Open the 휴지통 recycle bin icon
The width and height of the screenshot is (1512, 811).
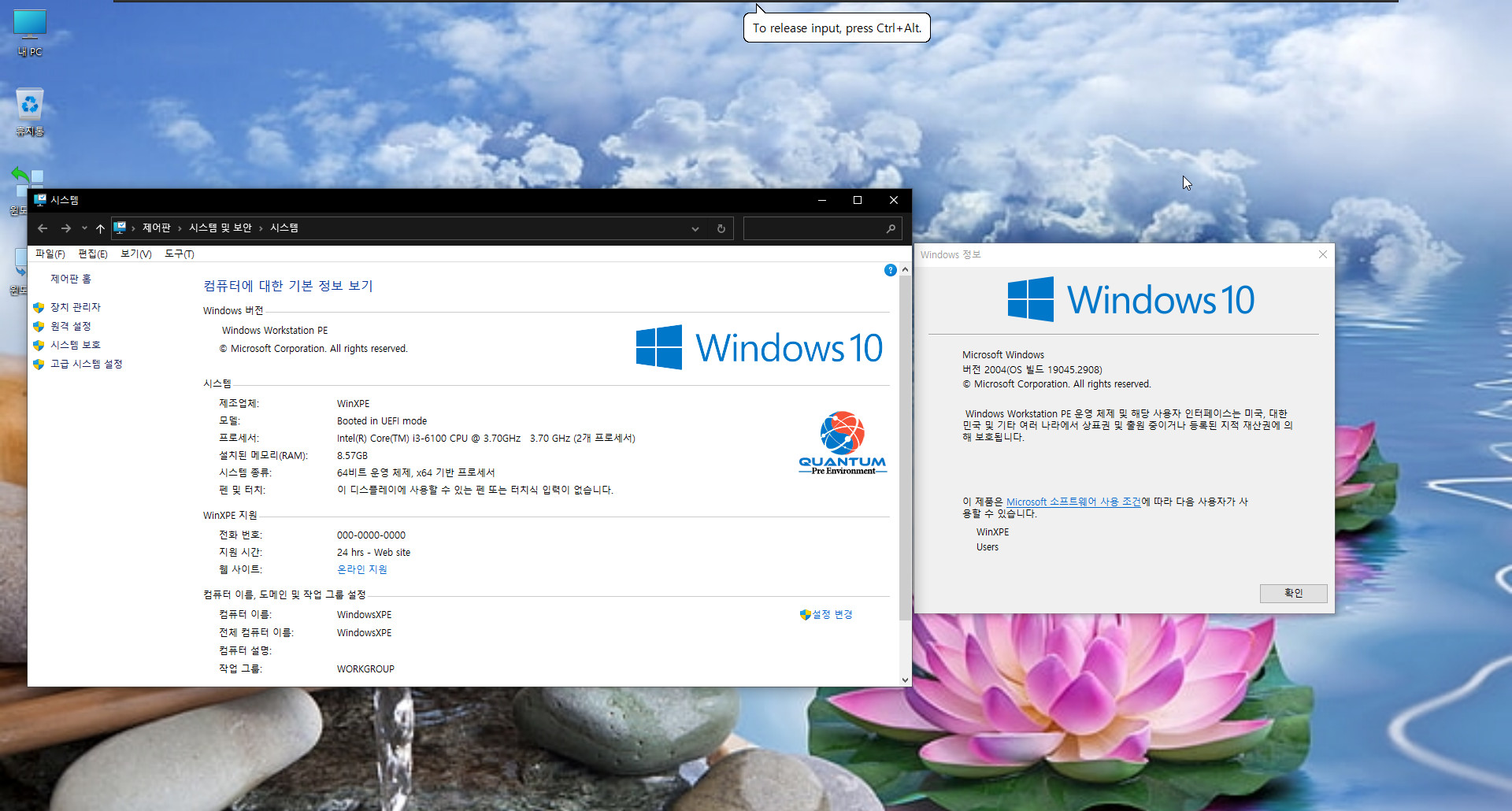[30, 112]
